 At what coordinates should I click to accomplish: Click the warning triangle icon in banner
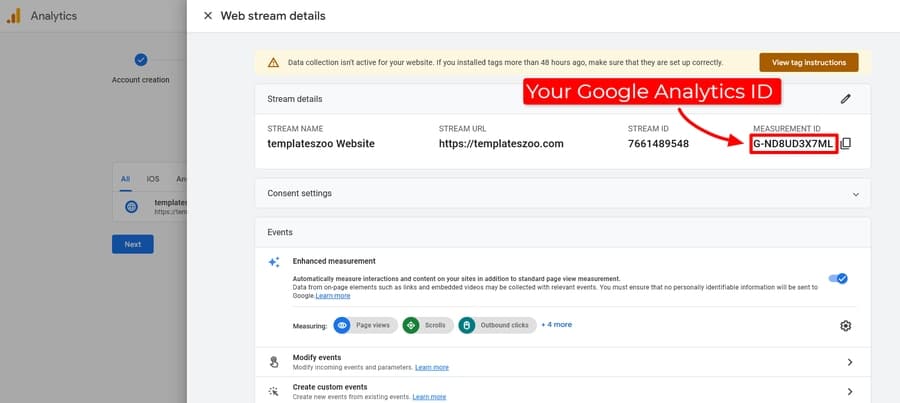[x=274, y=63]
